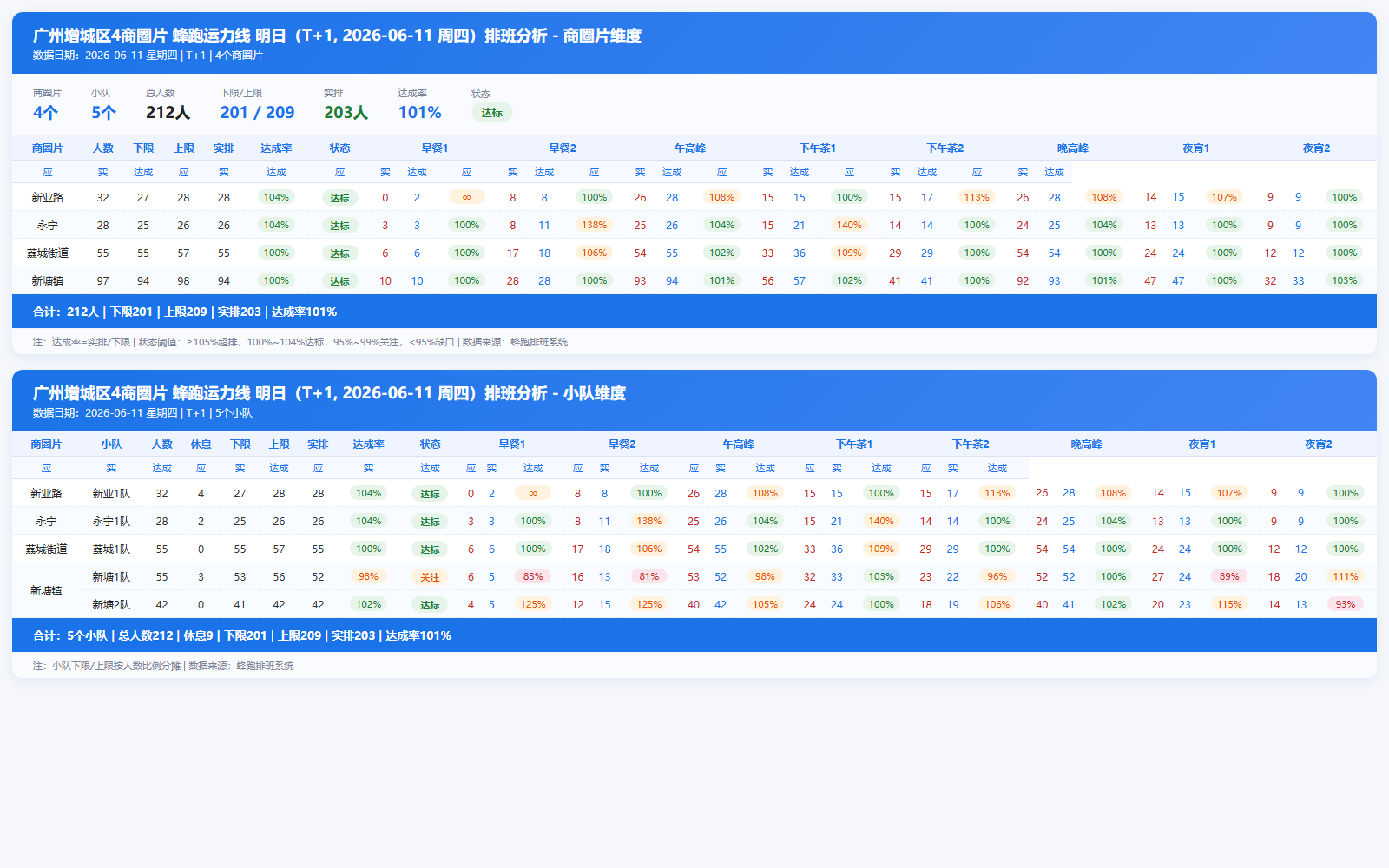Image resolution: width=1389 pixels, height=868 pixels.
Task: Click the 5个 小队 summary value
Action: pos(104,112)
